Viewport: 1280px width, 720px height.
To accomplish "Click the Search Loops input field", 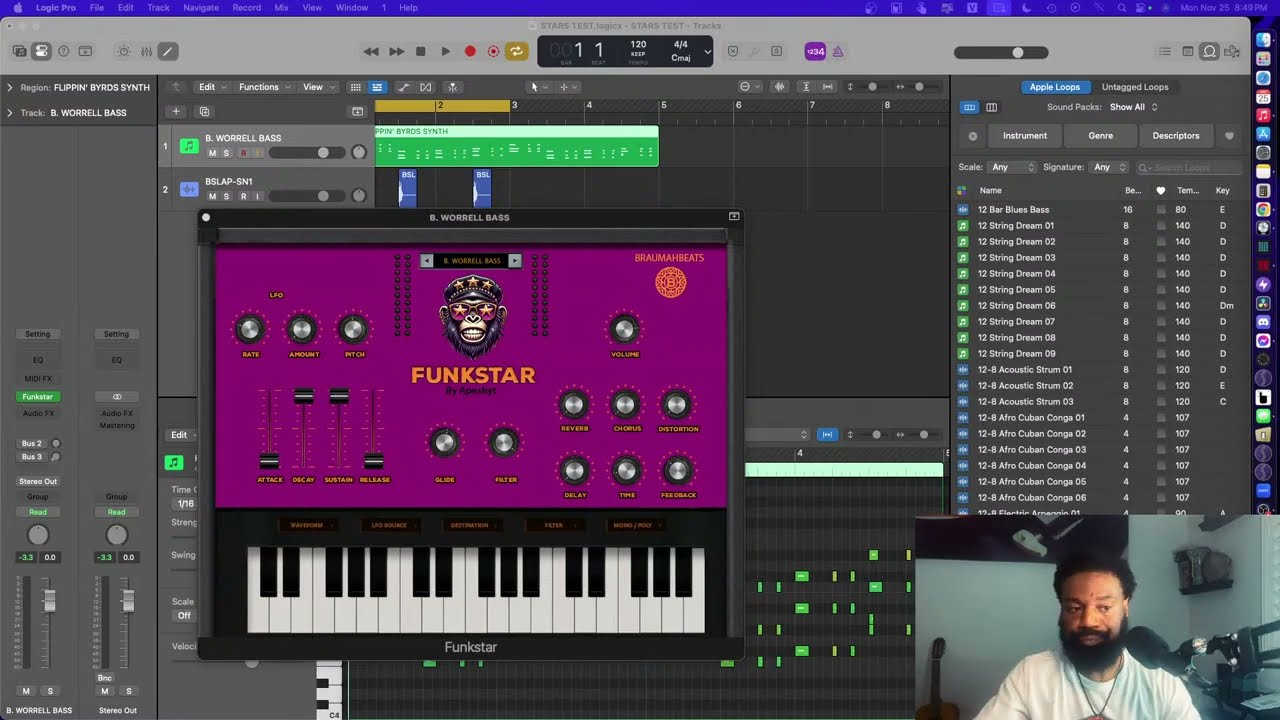I will (x=1189, y=167).
